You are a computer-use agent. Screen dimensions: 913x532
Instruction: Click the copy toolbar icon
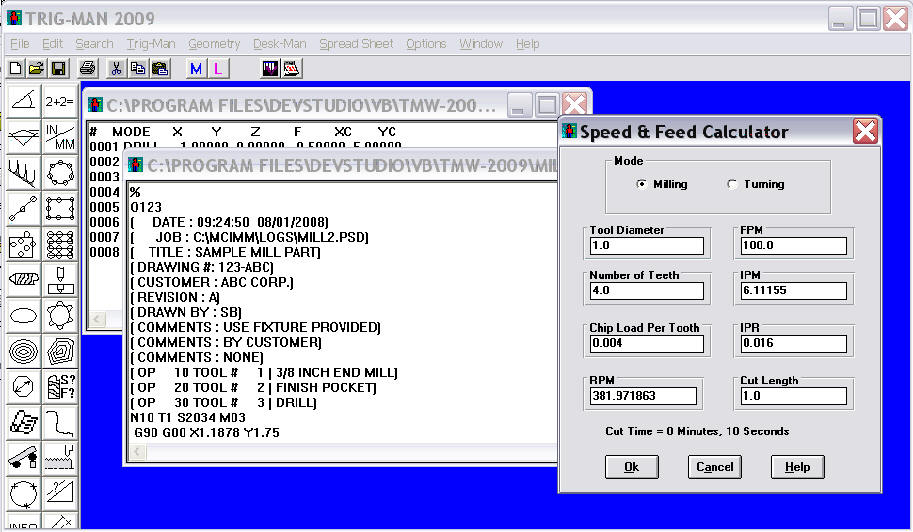(138, 69)
